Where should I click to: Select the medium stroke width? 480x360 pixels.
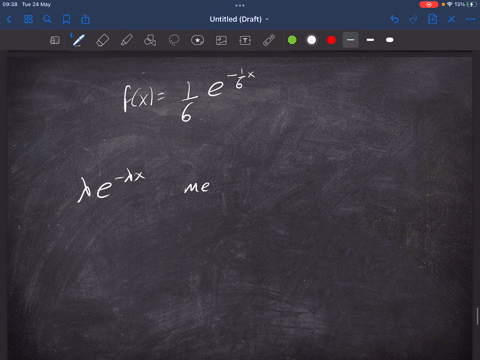click(370, 40)
